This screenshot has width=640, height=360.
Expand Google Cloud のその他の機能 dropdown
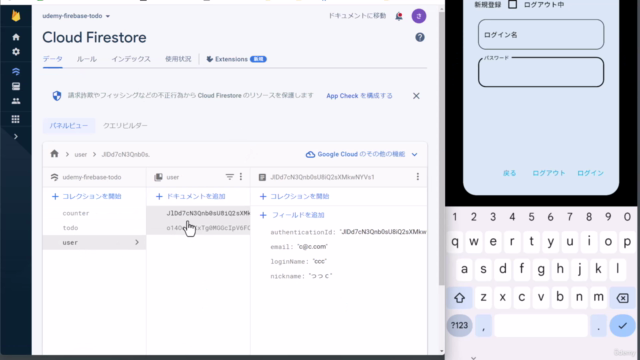362,154
